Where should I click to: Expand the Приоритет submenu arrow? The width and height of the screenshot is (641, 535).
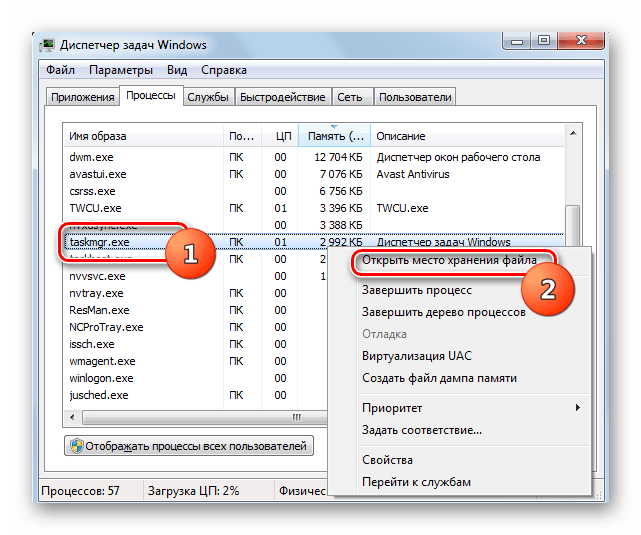(x=577, y=407)
